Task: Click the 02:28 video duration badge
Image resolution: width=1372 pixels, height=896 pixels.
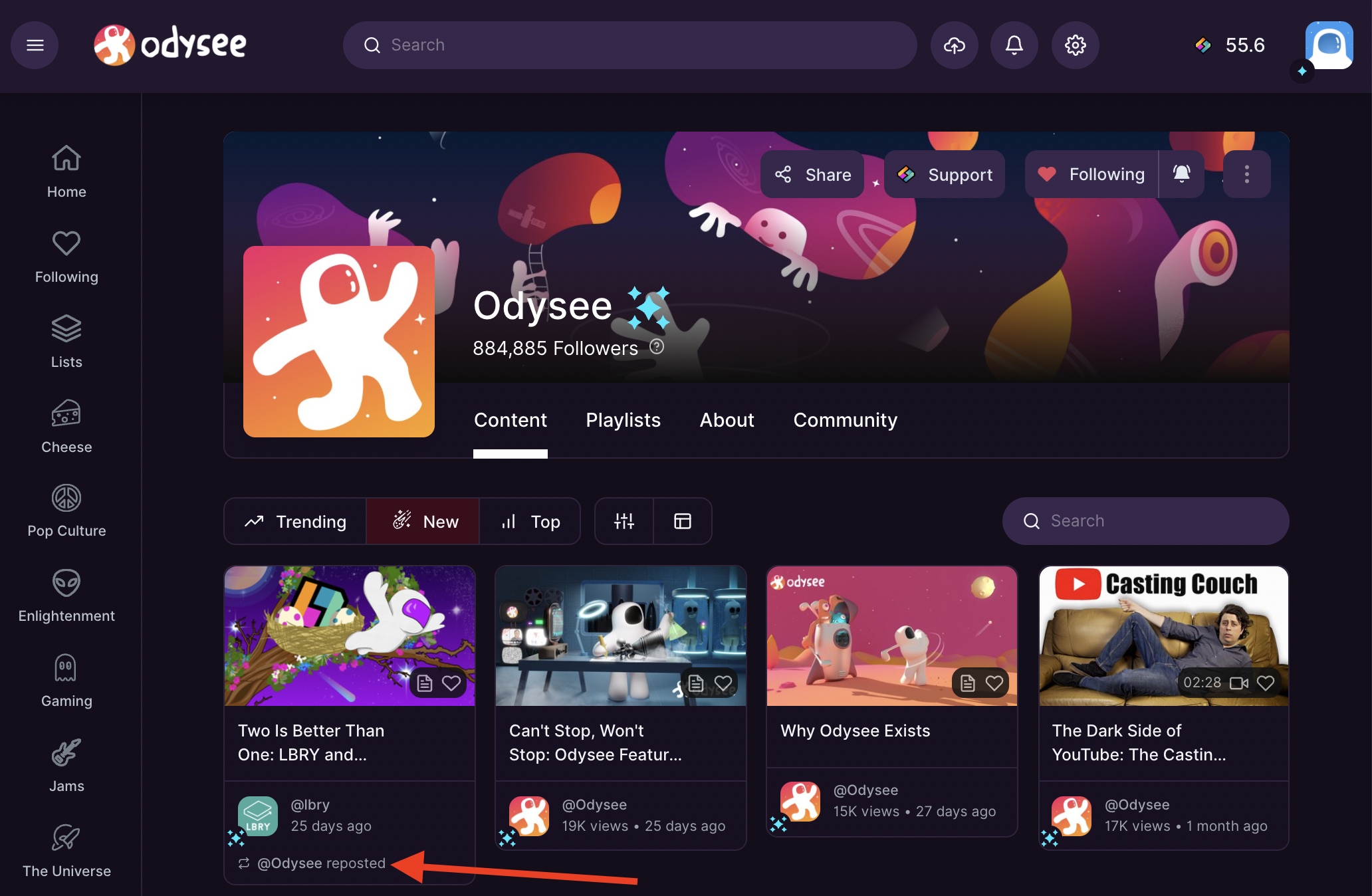Action: click(1202, 683)
